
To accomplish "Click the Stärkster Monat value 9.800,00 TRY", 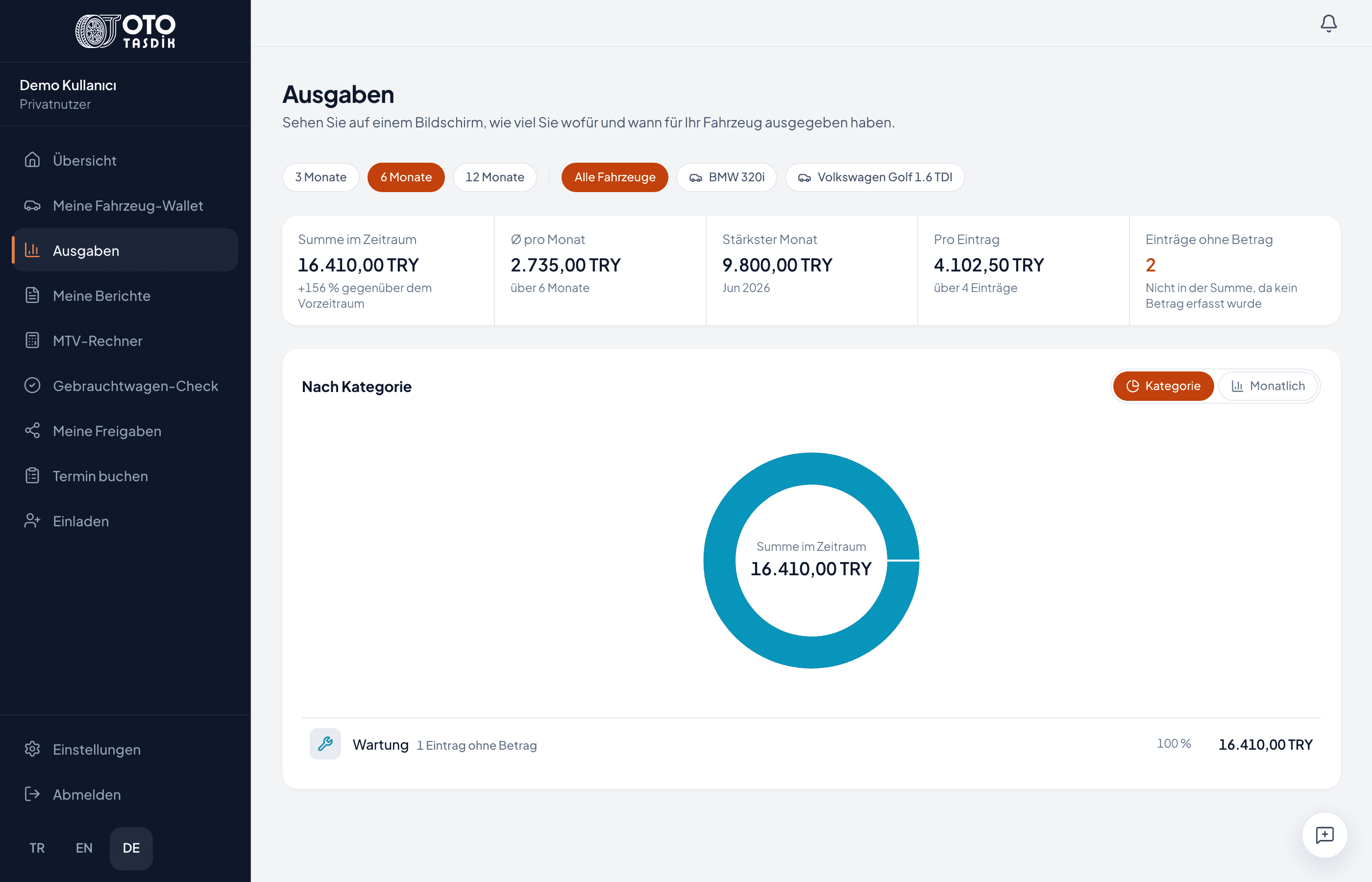I will (x=777, y=265).
